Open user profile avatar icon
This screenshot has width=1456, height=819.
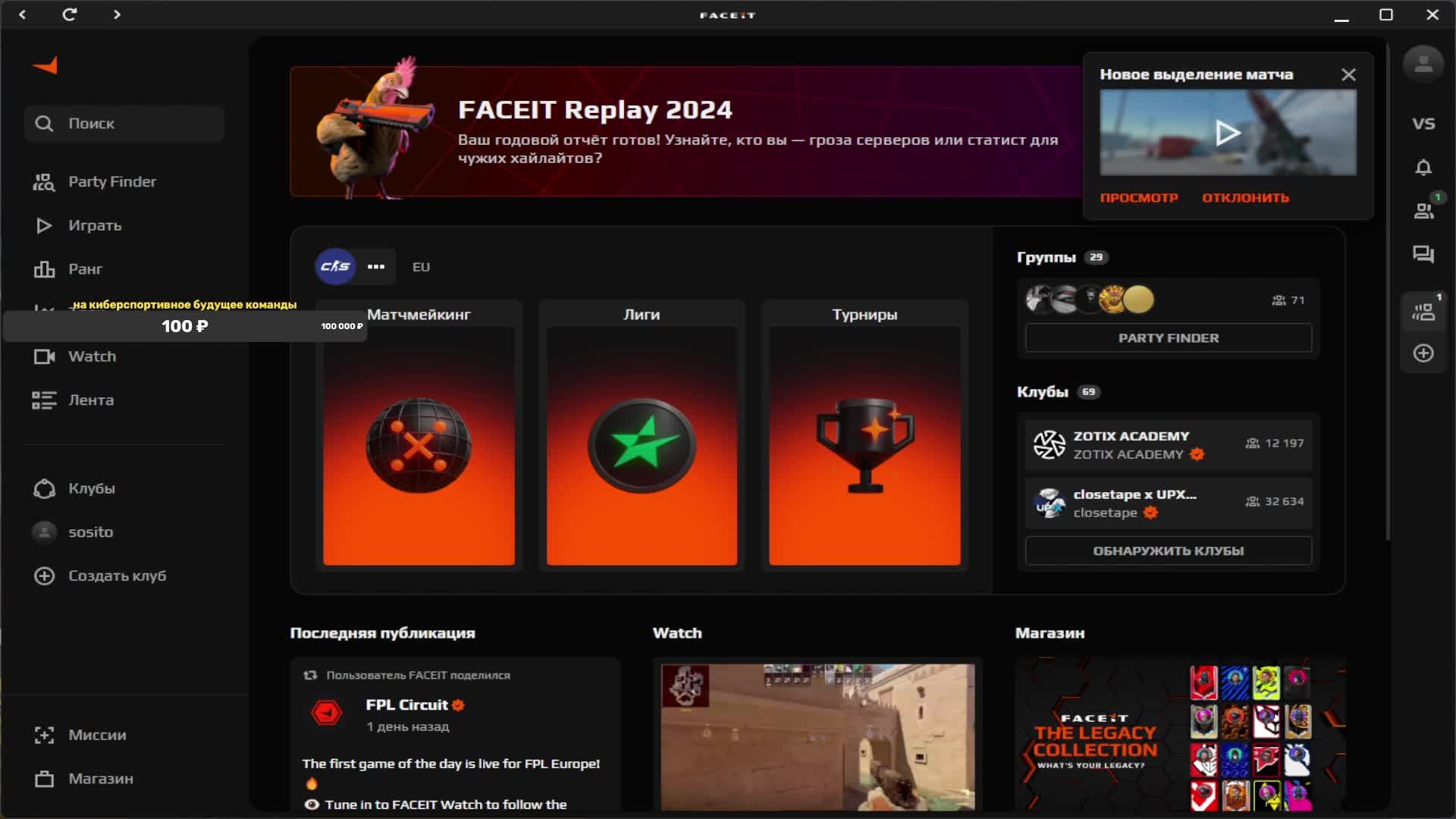coord(1423,64)
